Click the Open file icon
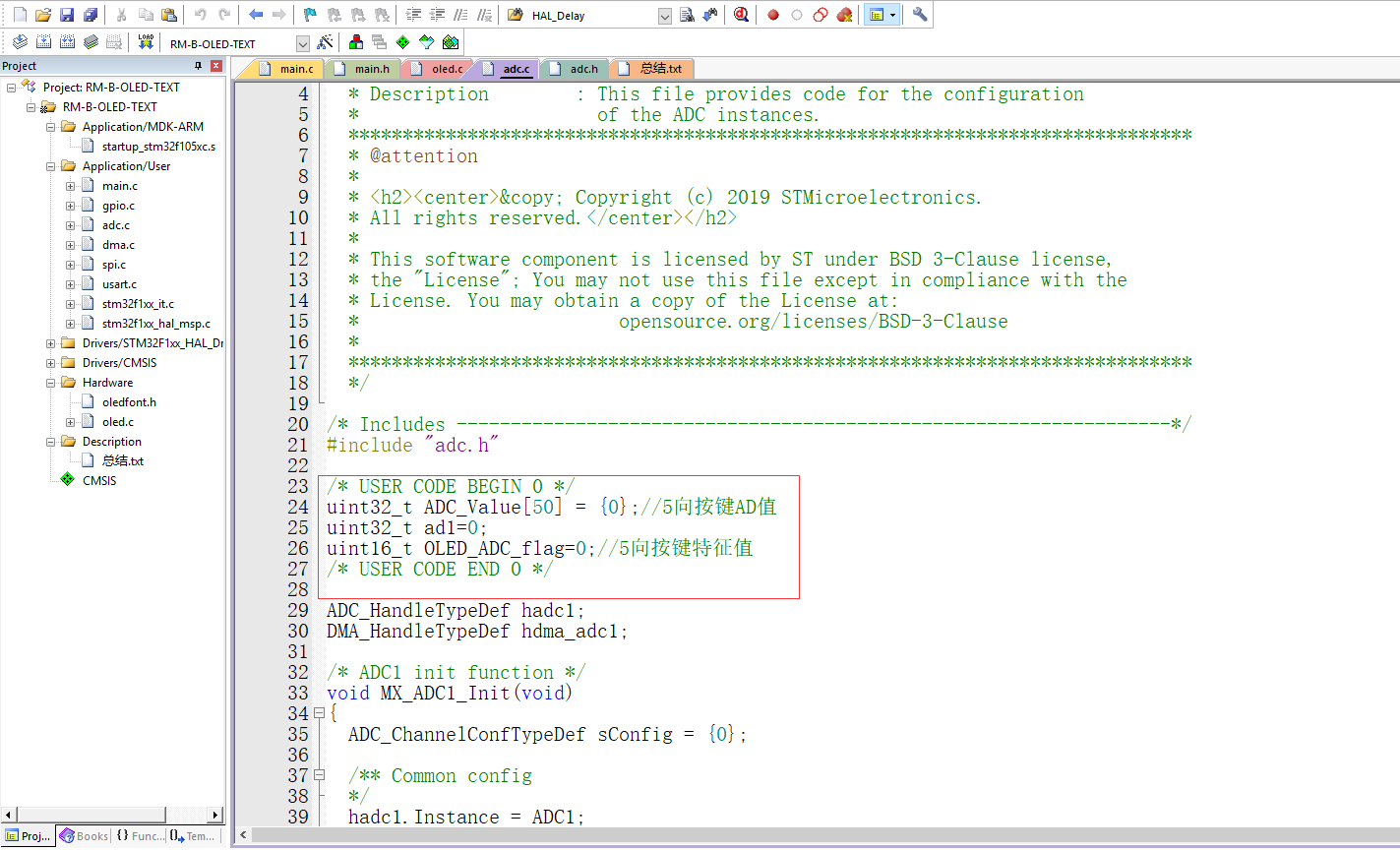Viewport: 1400px width, 850px height. [x=42, y=15]
